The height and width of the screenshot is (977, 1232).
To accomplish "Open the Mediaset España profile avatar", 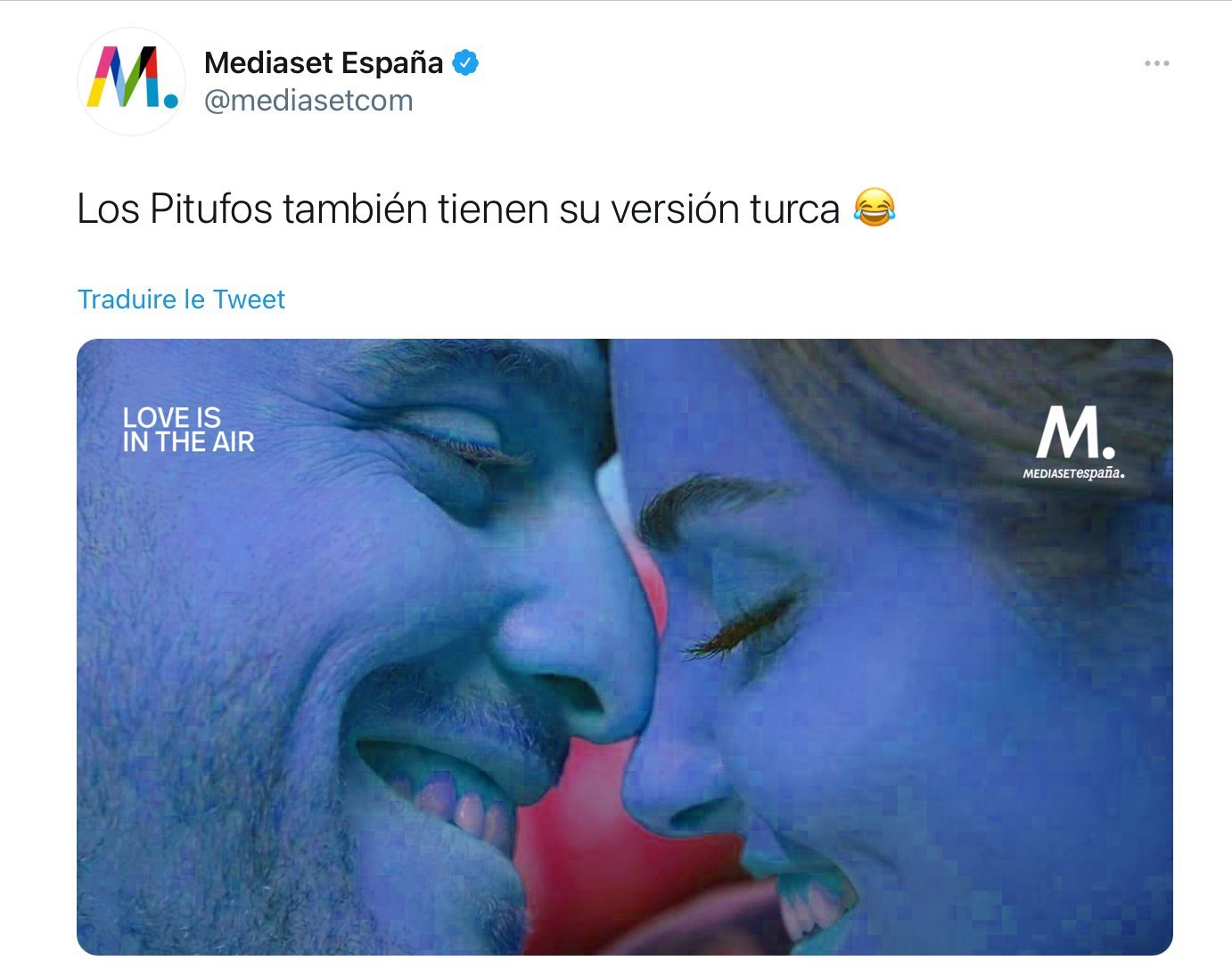I will [x=131, y=80].
